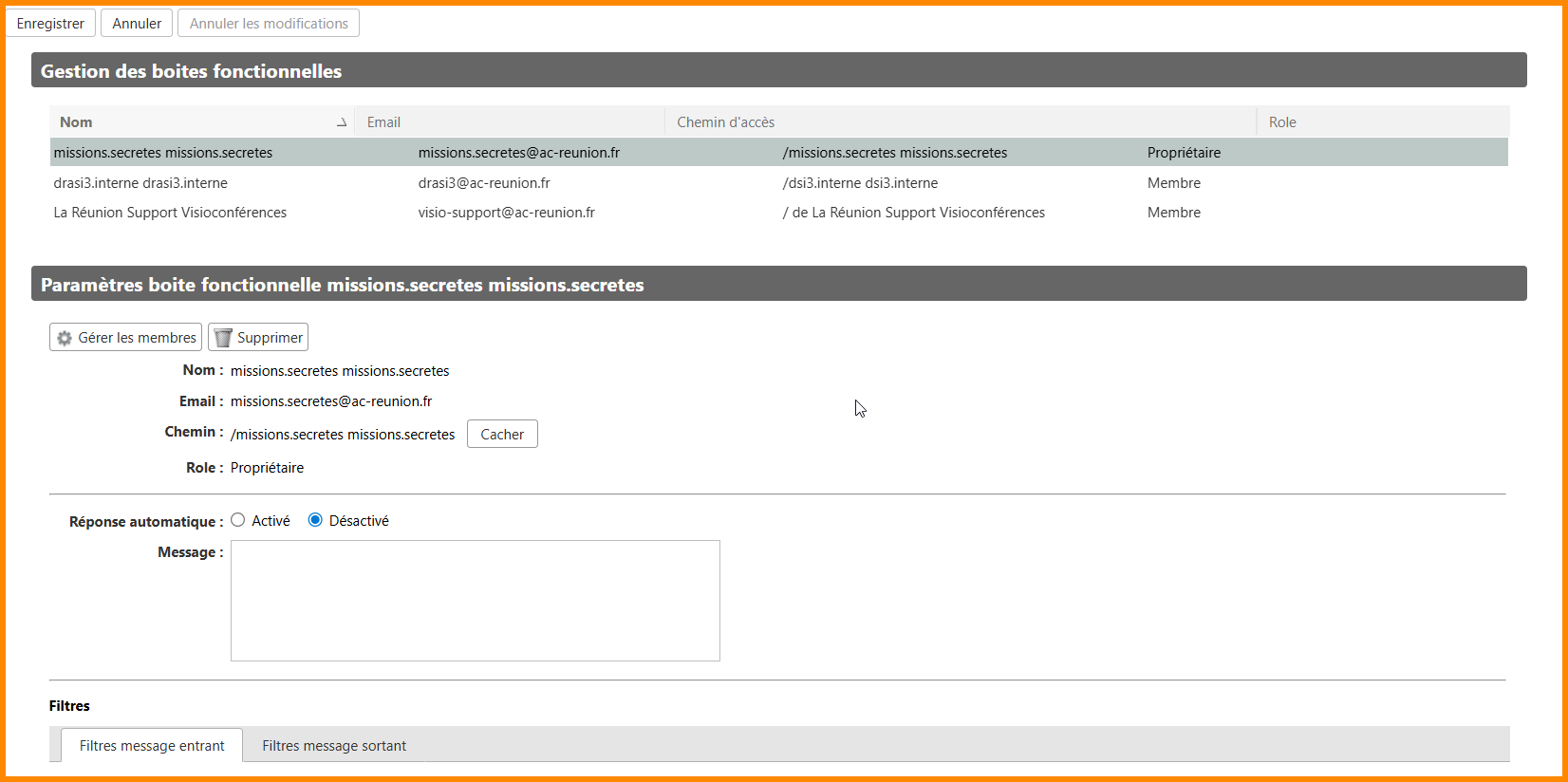Switch to Filtres message sortant tab

(334, 746)
